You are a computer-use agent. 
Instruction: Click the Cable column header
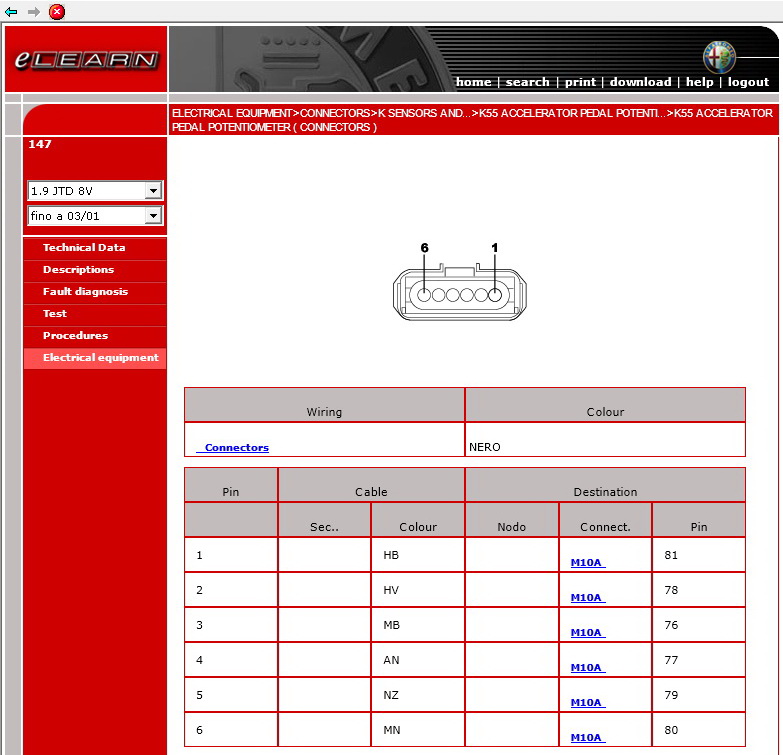click(x=371, y=485)
